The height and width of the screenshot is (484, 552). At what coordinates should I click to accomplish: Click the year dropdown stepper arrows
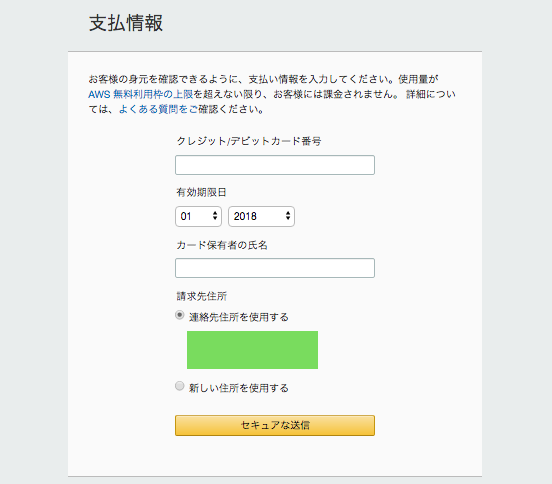288,216
